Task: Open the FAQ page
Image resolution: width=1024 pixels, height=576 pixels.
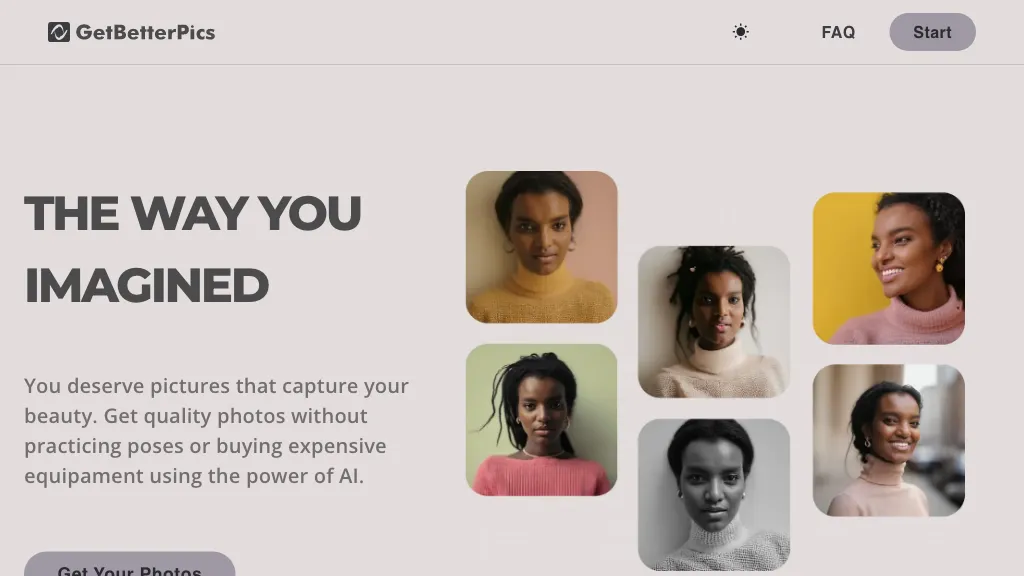Action: 838,32
